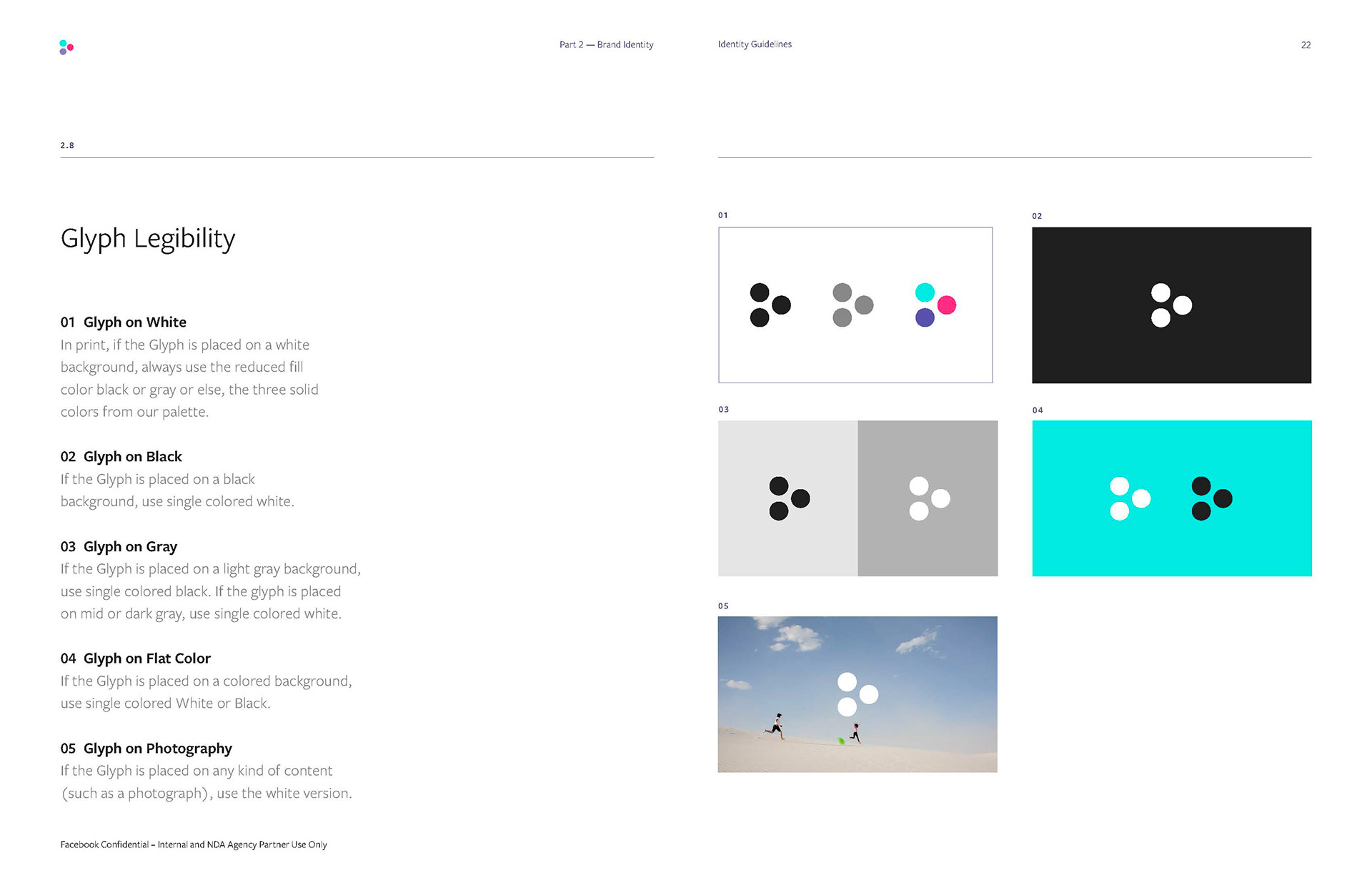Click text 'If the Glyph is placed on a colored background,'
This screenshot has width=1372, height=888.
207,681
